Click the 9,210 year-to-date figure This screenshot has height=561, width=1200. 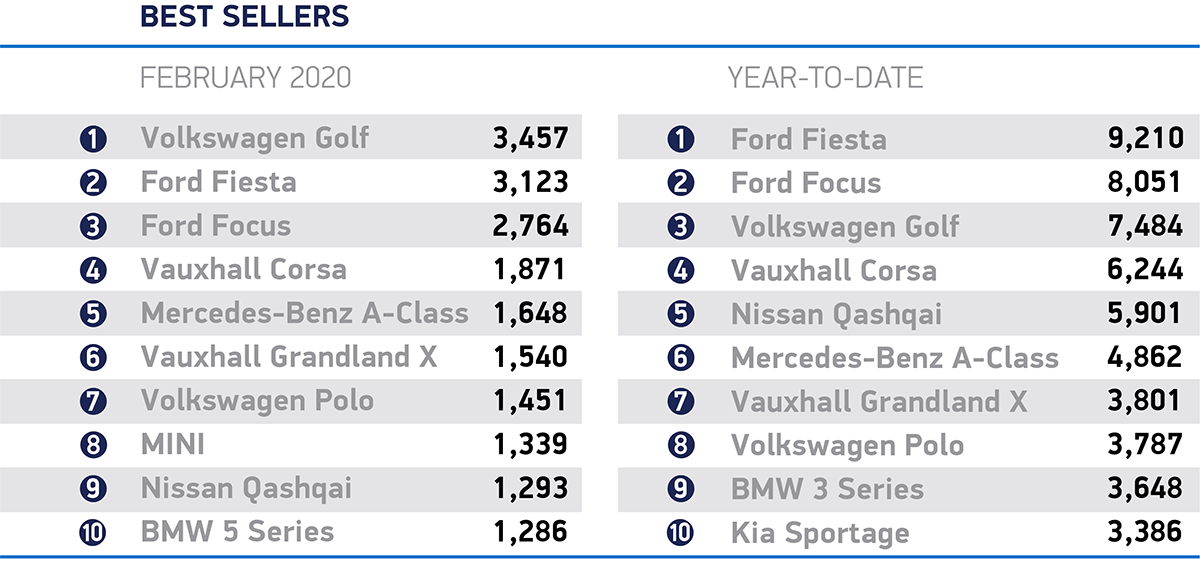[1144, 139]
